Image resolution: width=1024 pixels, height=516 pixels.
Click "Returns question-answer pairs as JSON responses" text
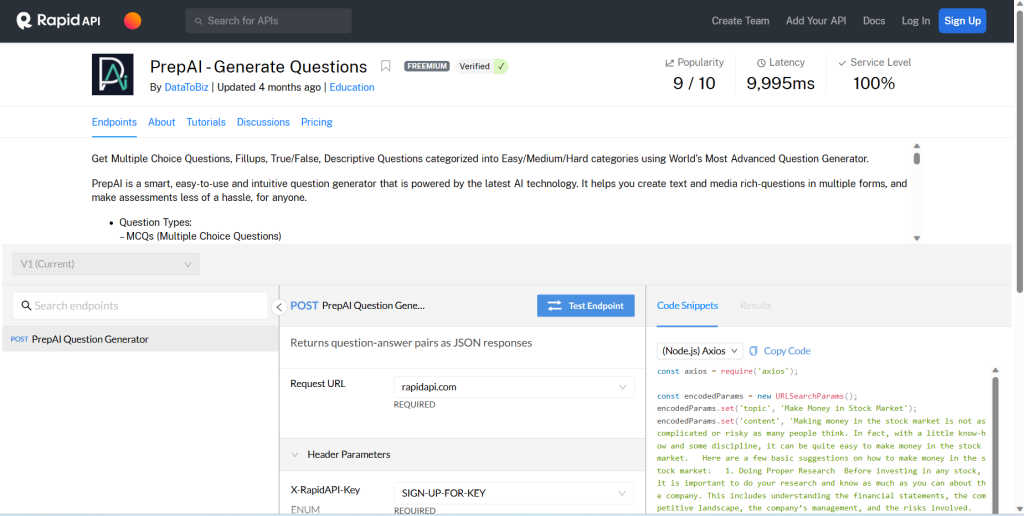point(411,343)
